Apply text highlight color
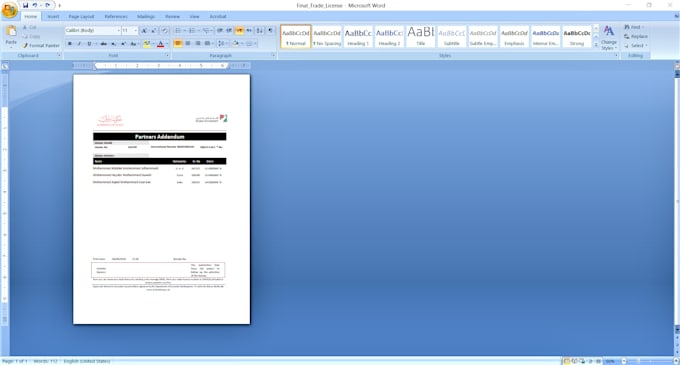 click(x=147, y=44)
